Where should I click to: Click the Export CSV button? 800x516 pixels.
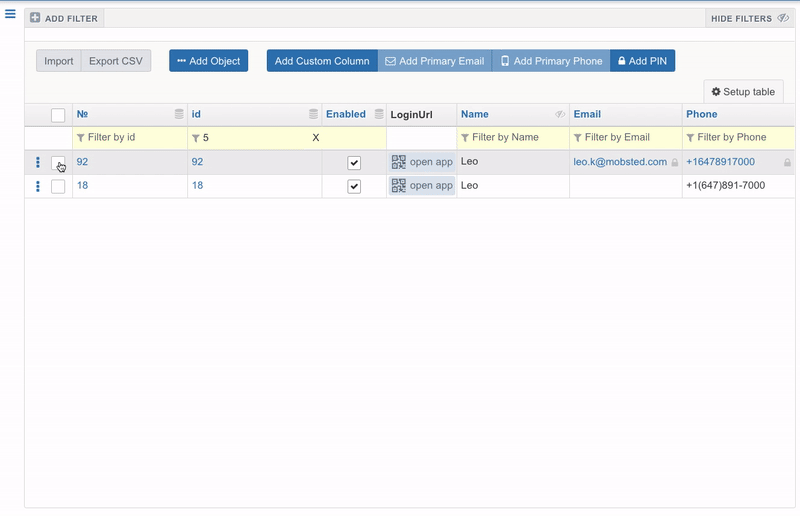click(116, 61)
